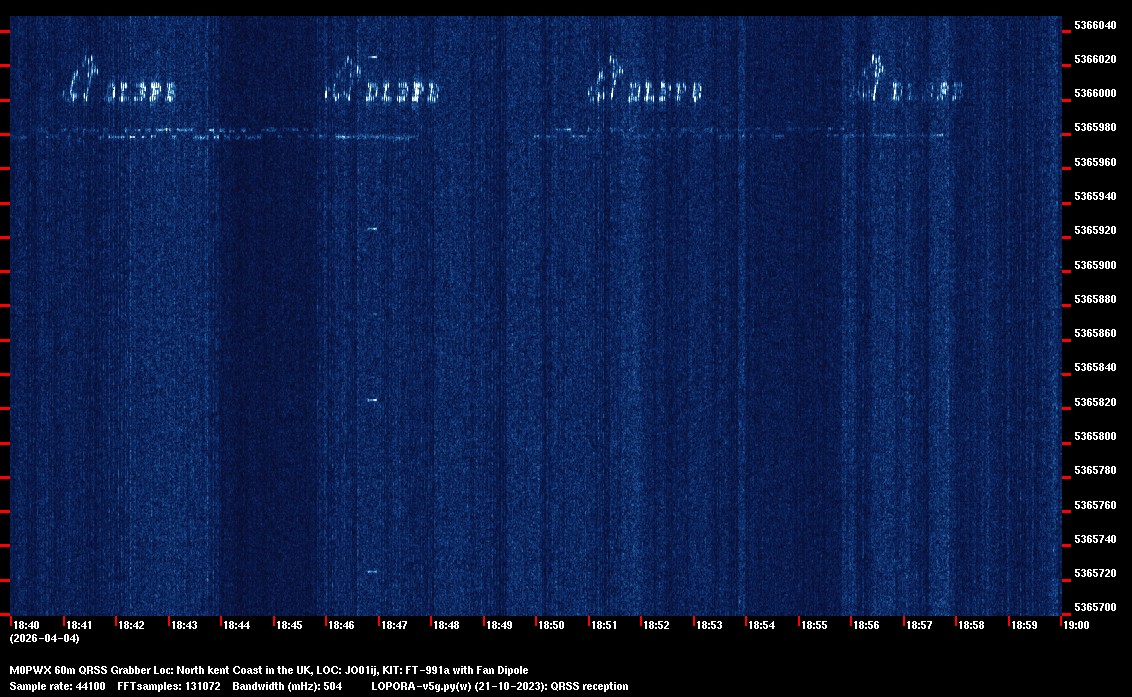Image resolution: width=1132 pixels, height=697 pixels.
Task: Click the 18:51 time axis label
Action: tap(604, 625)
